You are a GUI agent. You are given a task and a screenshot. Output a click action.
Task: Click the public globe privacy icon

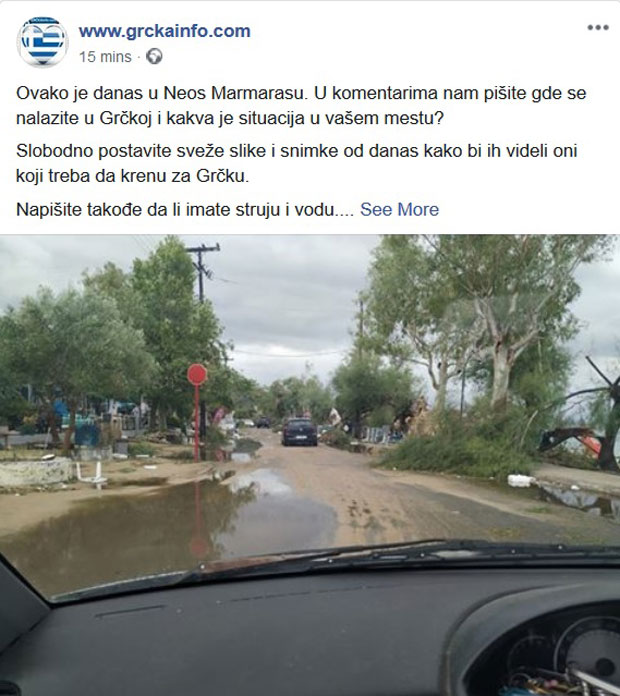point(154,56)
